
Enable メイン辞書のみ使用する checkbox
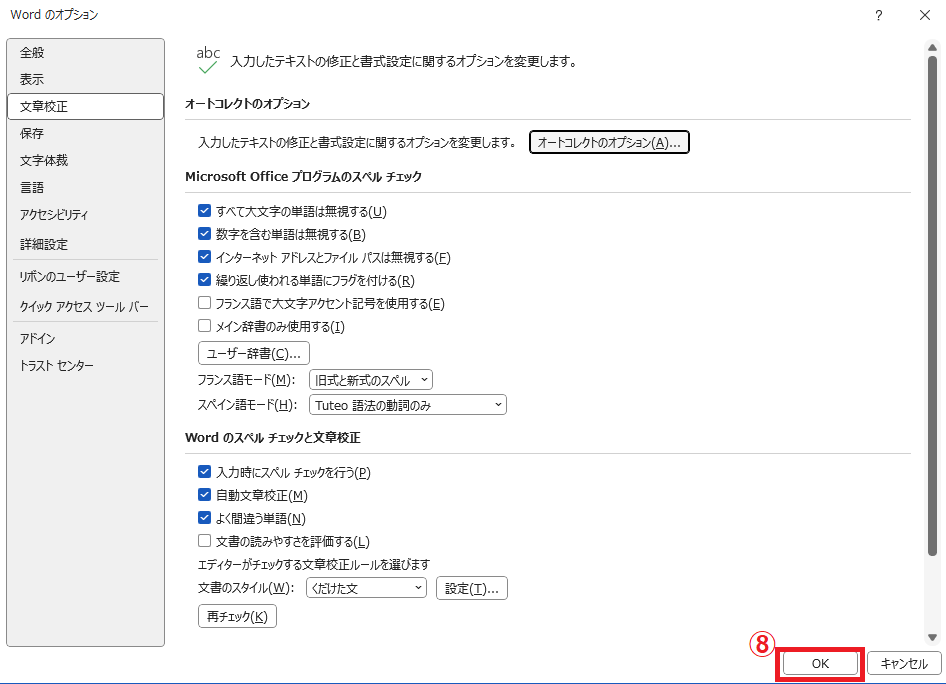[x=205, y=326]
